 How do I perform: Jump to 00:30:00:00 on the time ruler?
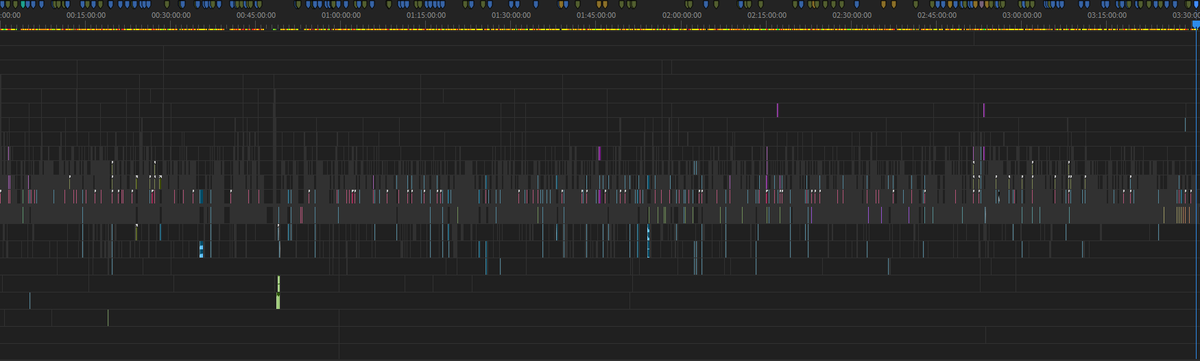pyautogui.click(x=172, y=15)
